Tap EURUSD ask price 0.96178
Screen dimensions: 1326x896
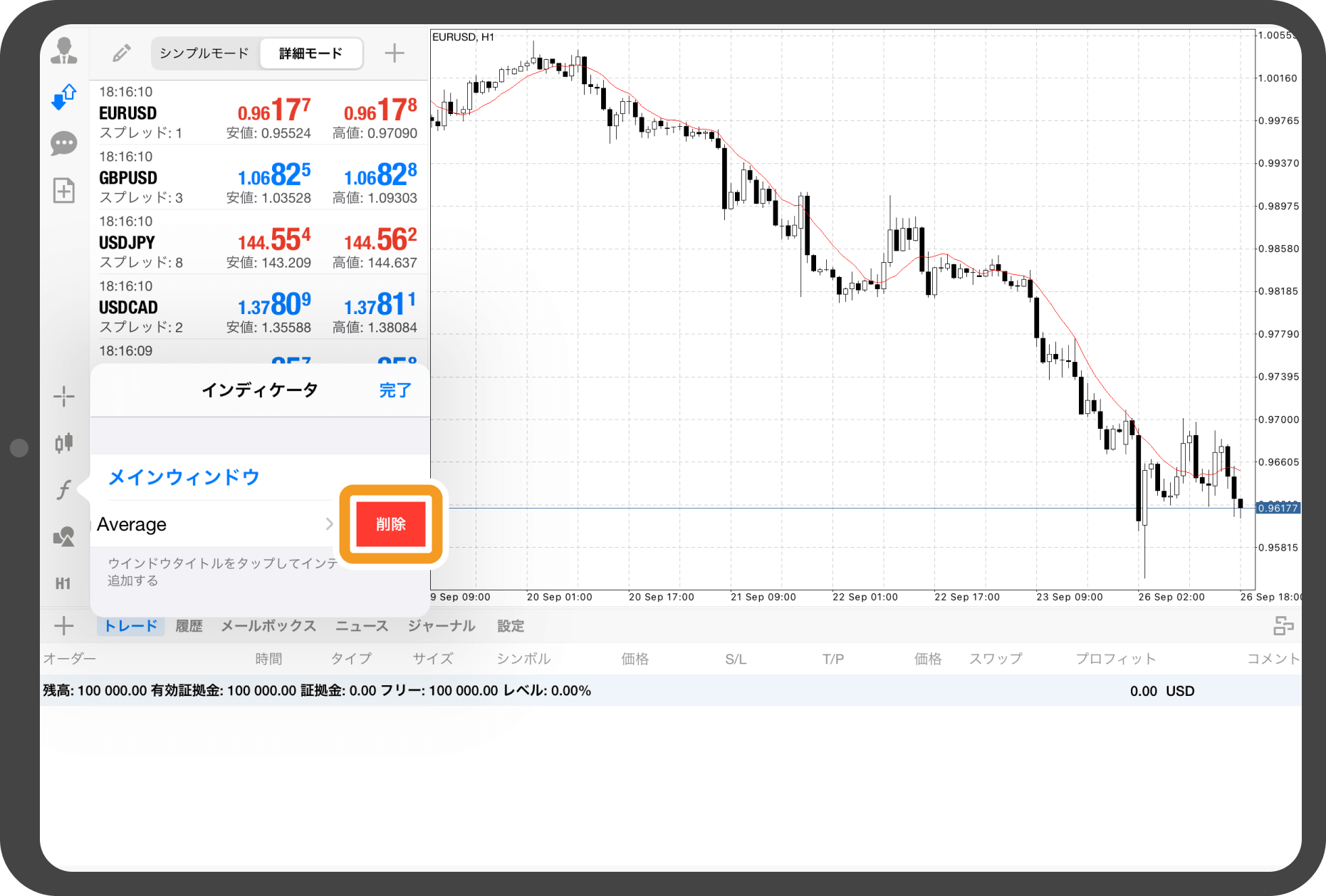[x=380, y=110]
